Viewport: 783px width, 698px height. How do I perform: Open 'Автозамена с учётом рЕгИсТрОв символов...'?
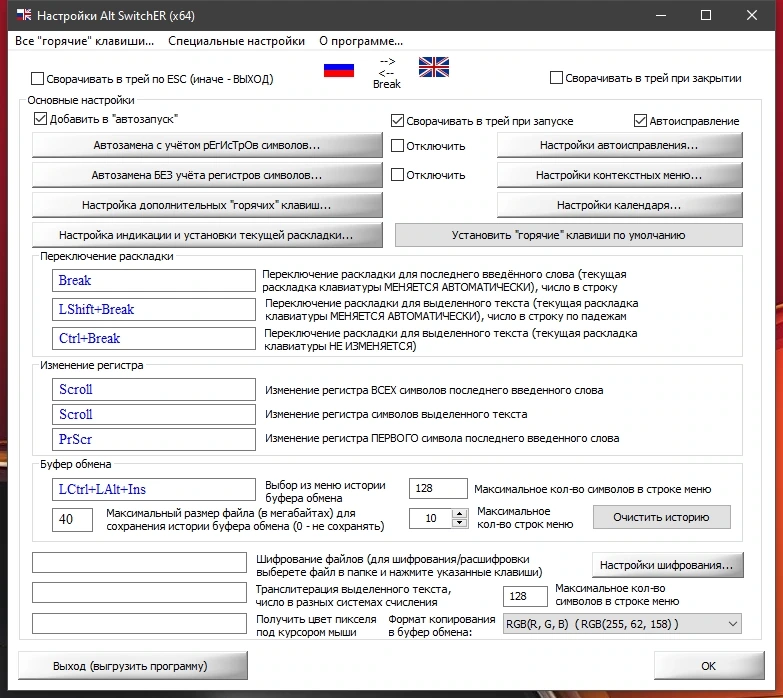click(x=207, y=145)
